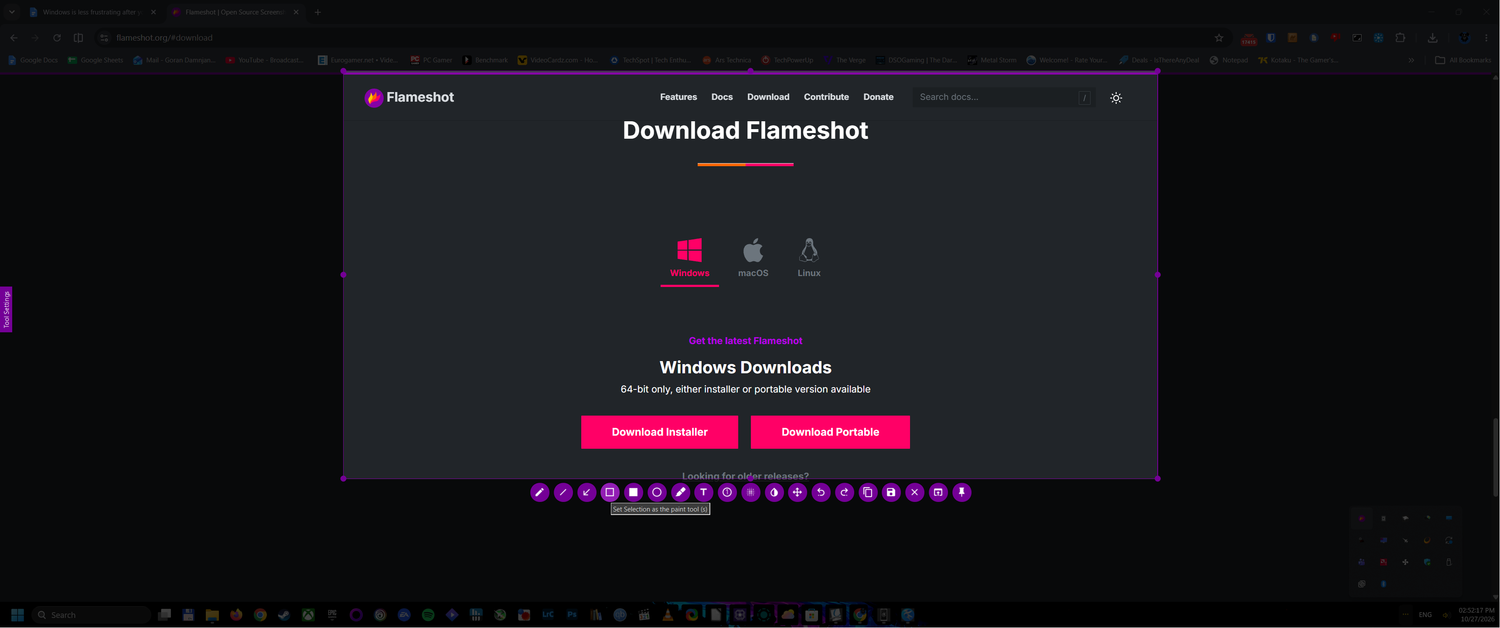1500x628 pixels.
Task: Click the 'Windows Downloads' heading
Action: pyautogui.click(x=745, y=368)
